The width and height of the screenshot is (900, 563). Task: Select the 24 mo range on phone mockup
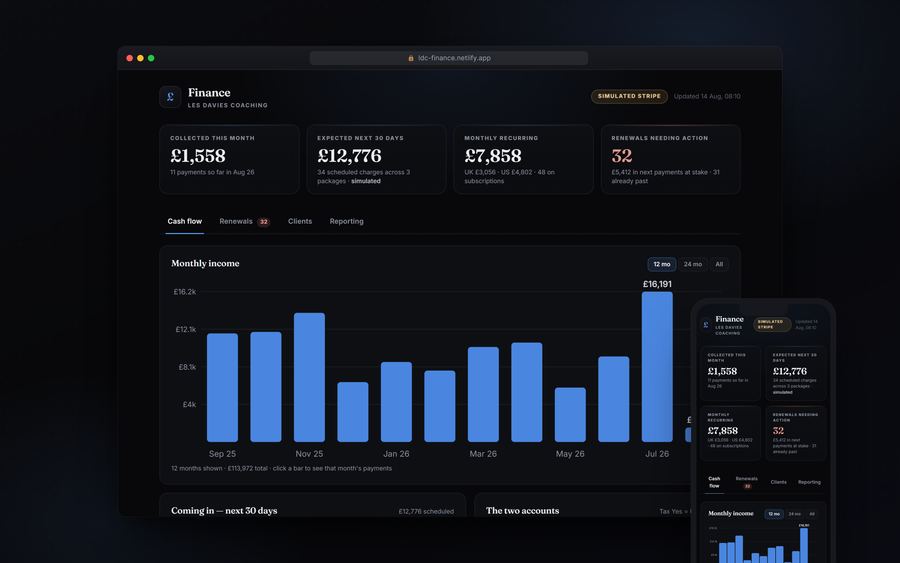click(794, 514)
